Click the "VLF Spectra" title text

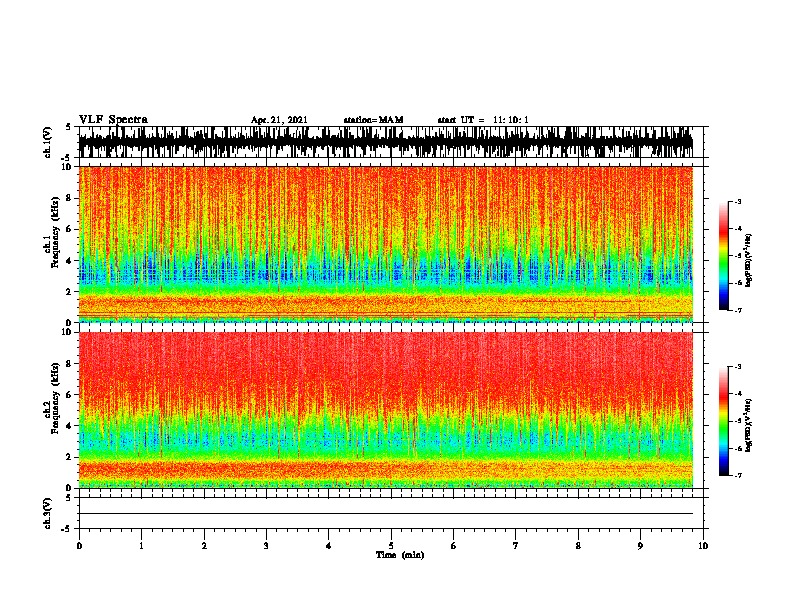pos(113,120)
